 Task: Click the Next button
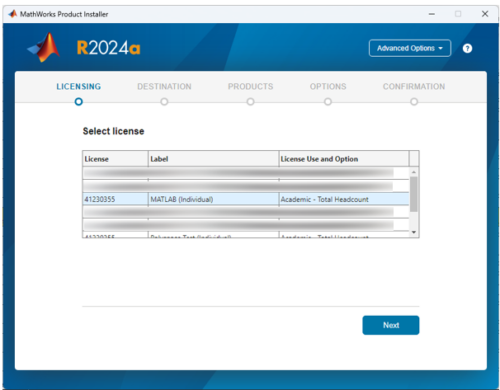391,325
